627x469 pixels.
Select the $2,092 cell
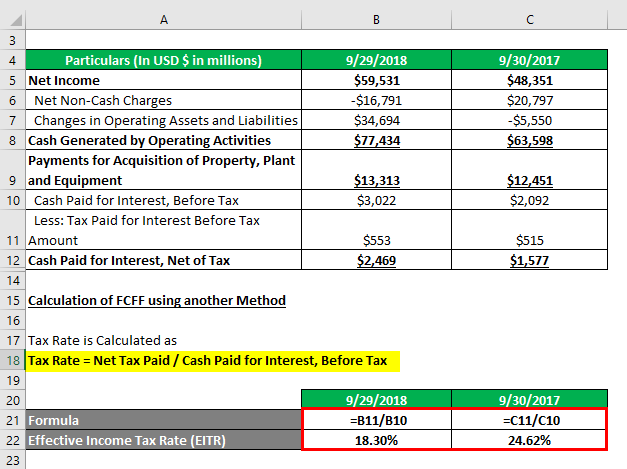click(x=529, y=200)
